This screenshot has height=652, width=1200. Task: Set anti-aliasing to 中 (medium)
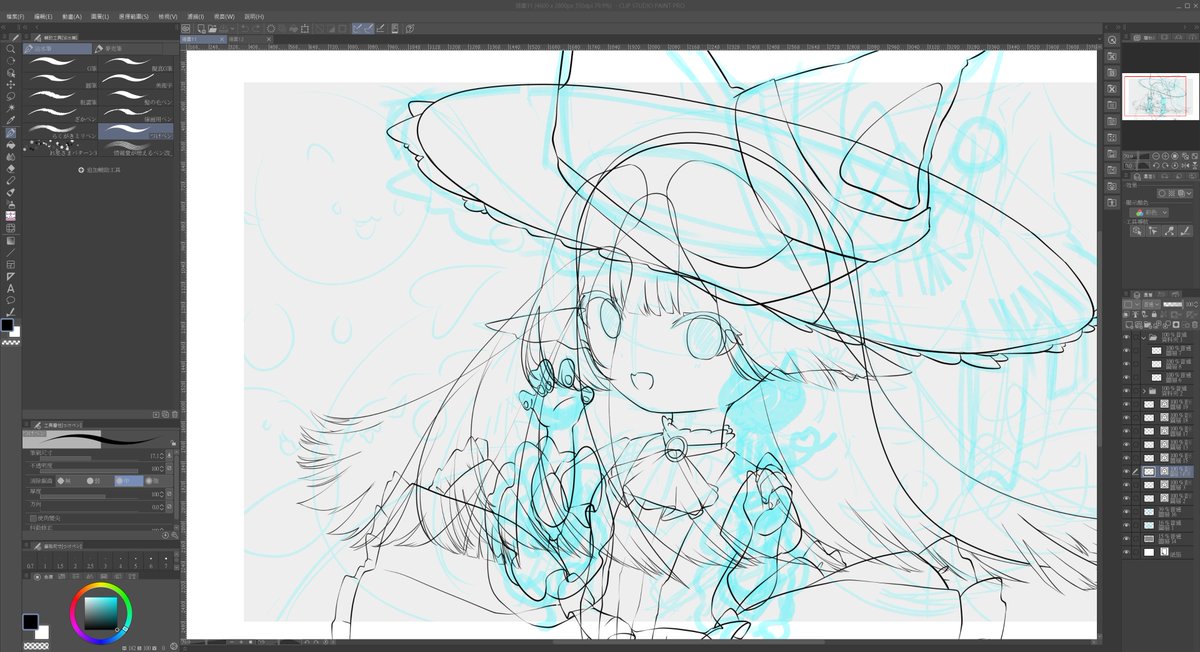(x=129, y=481)
